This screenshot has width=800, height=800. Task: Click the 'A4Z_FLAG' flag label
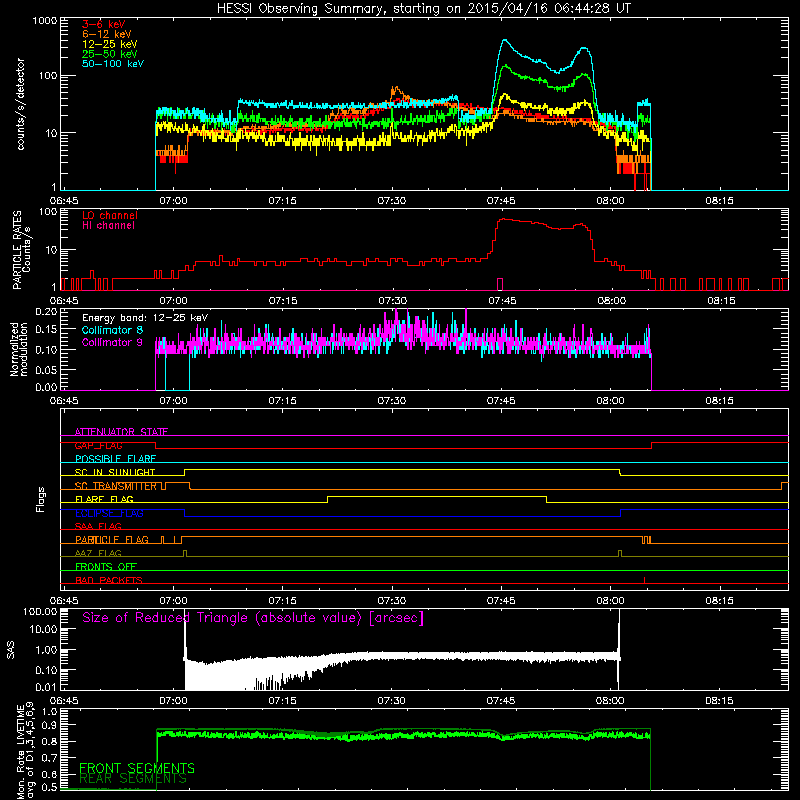[x=98, y=553]
